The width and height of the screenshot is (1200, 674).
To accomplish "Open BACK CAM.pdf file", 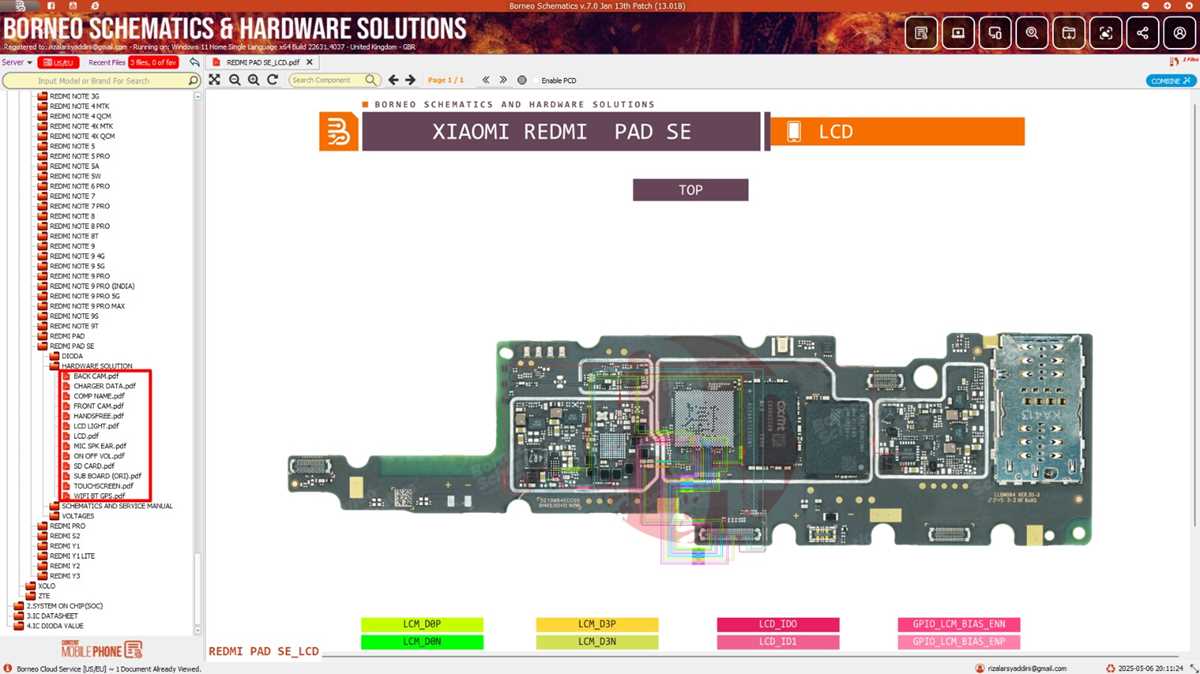I will 96,376.
